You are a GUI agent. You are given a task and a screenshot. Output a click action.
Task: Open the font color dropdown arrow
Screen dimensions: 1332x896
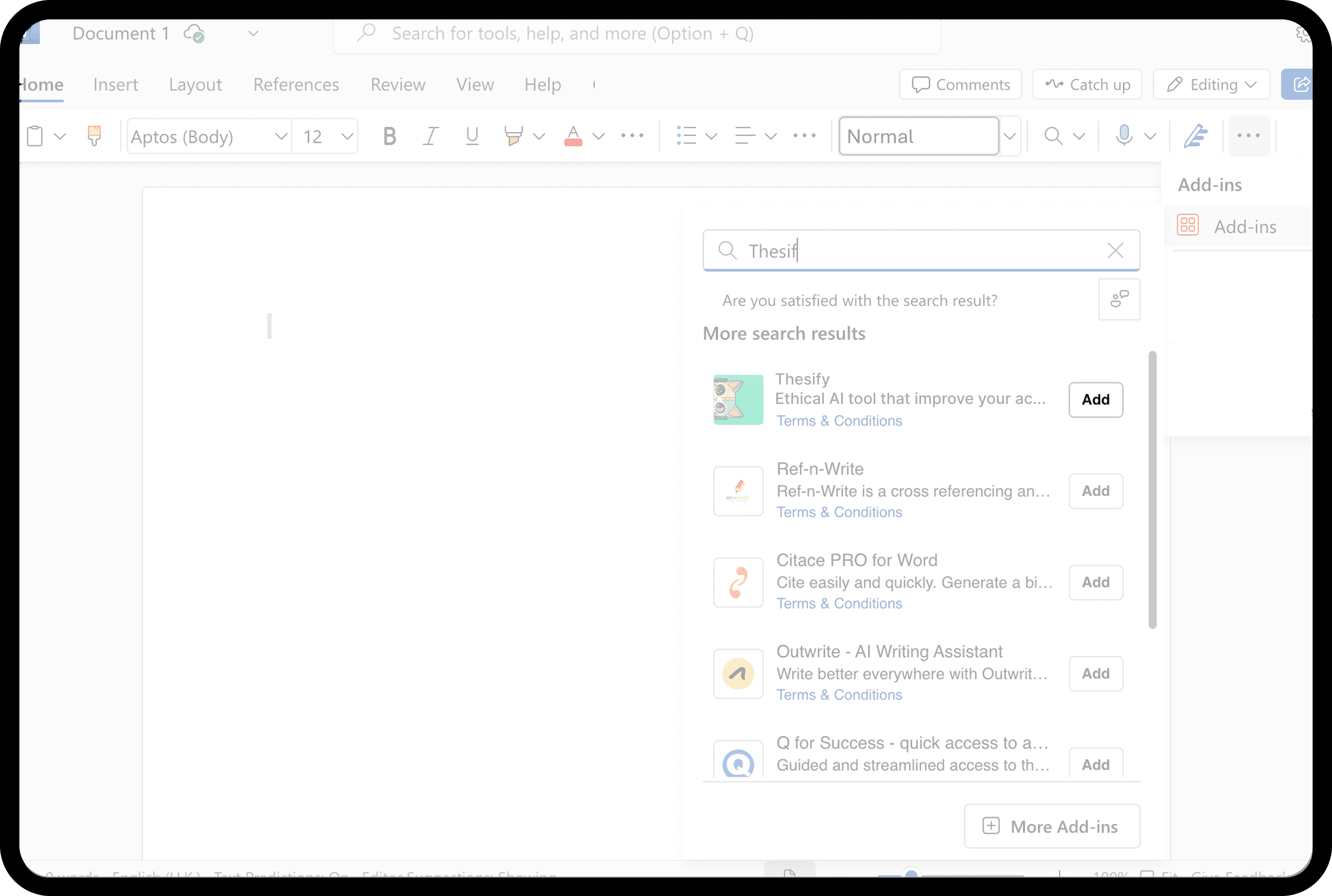click(x=598, y=136)
